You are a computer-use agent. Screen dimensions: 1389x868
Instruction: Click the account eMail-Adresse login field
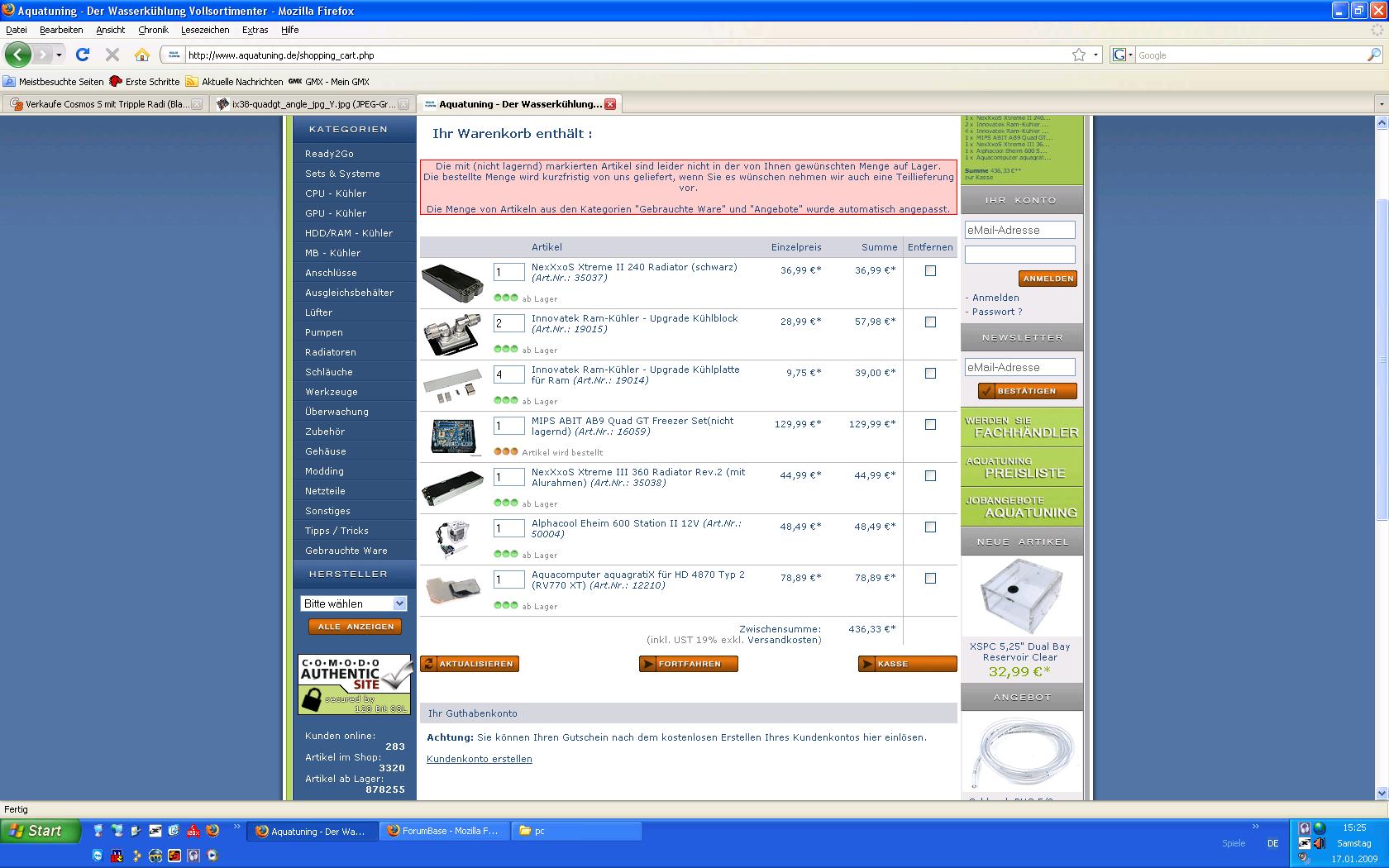pyautogui.click(x=1020, y=230)
